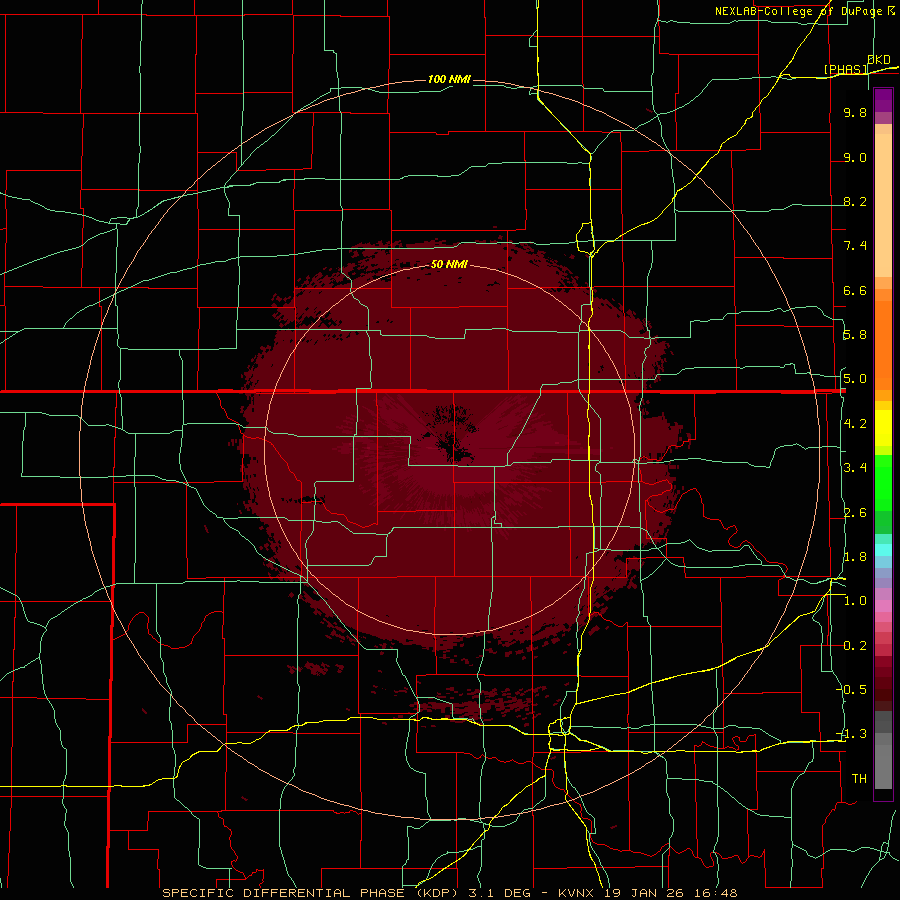The width and height of the screenshot is (900, 900).
Task: Click the 16:48 timestamp
Action: point(717,893)
